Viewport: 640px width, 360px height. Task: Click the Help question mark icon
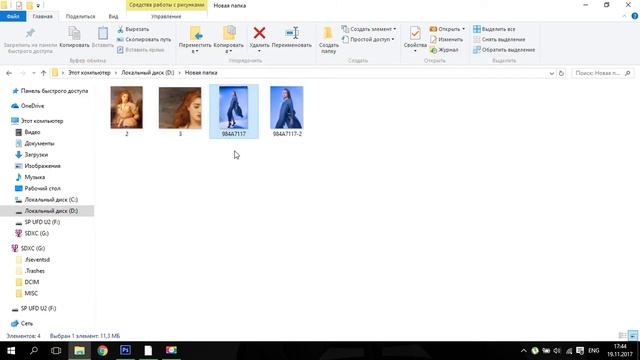635,16
